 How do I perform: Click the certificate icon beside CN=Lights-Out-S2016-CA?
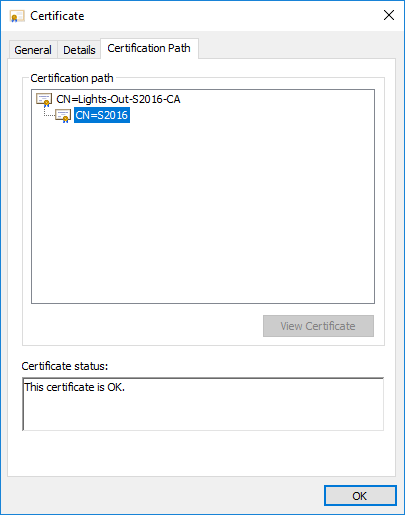click(44, 100)
